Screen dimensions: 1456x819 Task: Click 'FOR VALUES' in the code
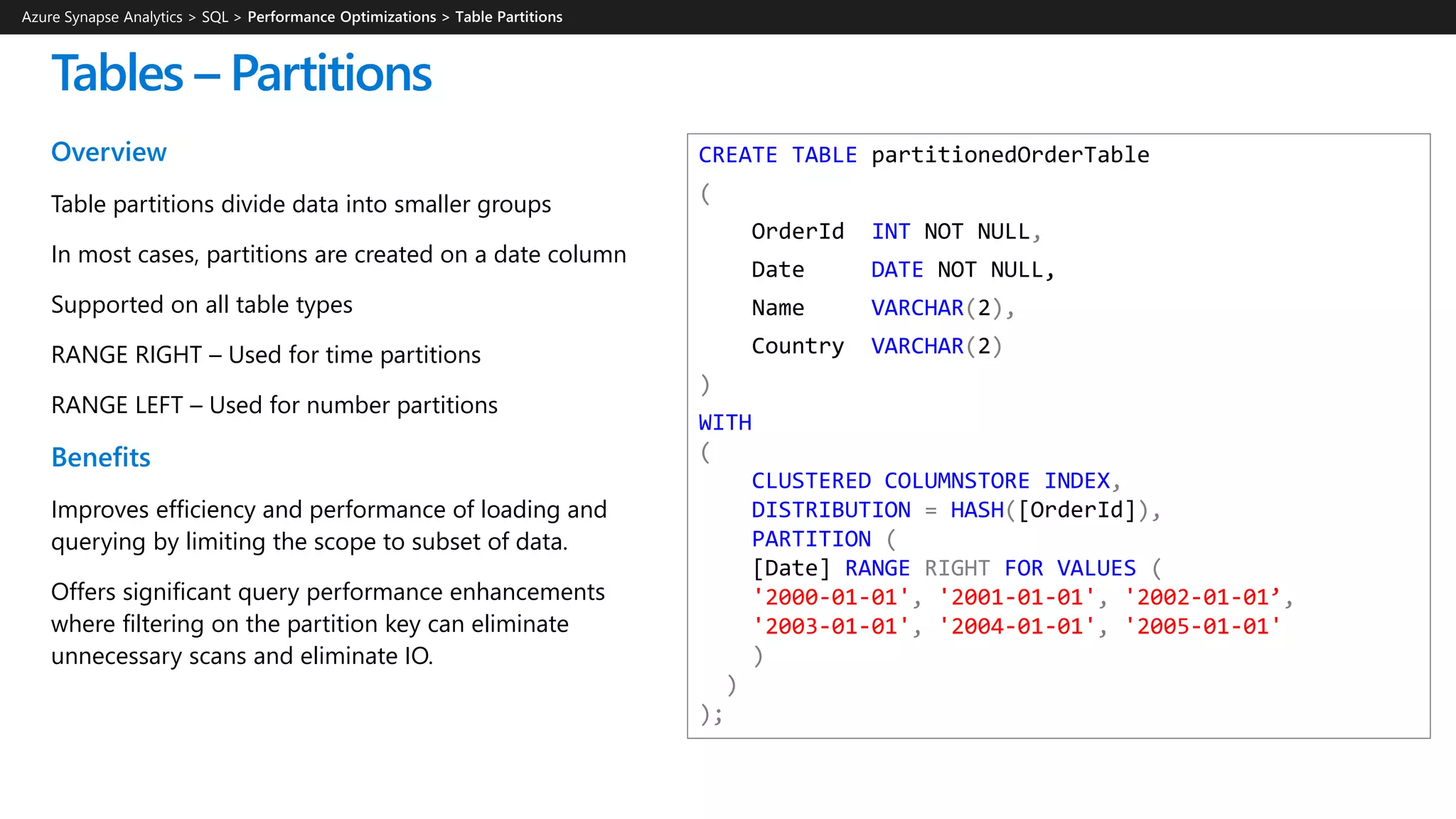[x=1070, y=569]
